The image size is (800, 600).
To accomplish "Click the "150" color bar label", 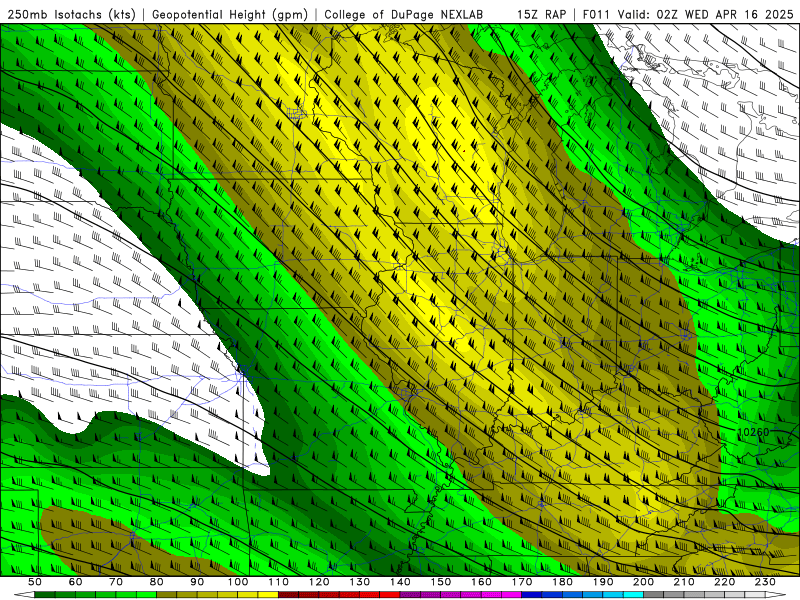I will [x=441, y=582].
